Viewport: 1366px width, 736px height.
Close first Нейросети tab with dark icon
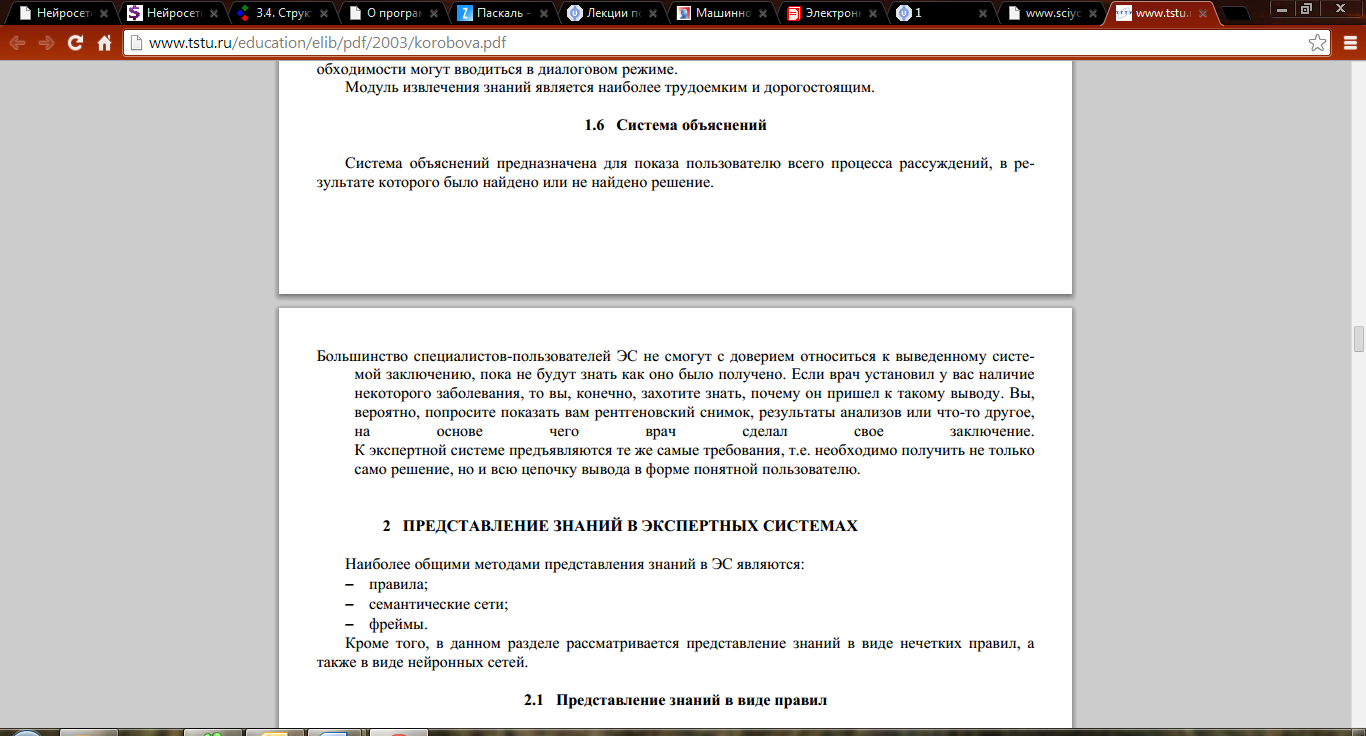[x=104, y=14]
